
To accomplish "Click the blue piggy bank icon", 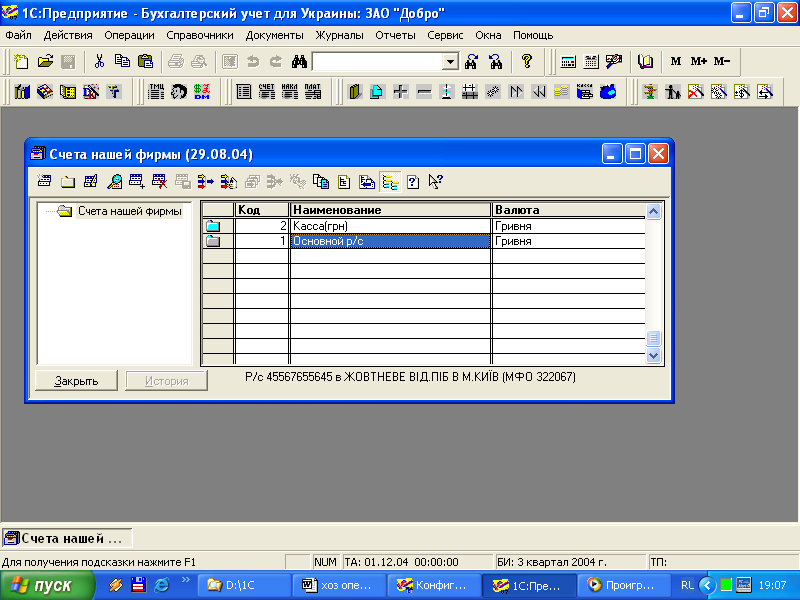I will [x=608, y=92].
